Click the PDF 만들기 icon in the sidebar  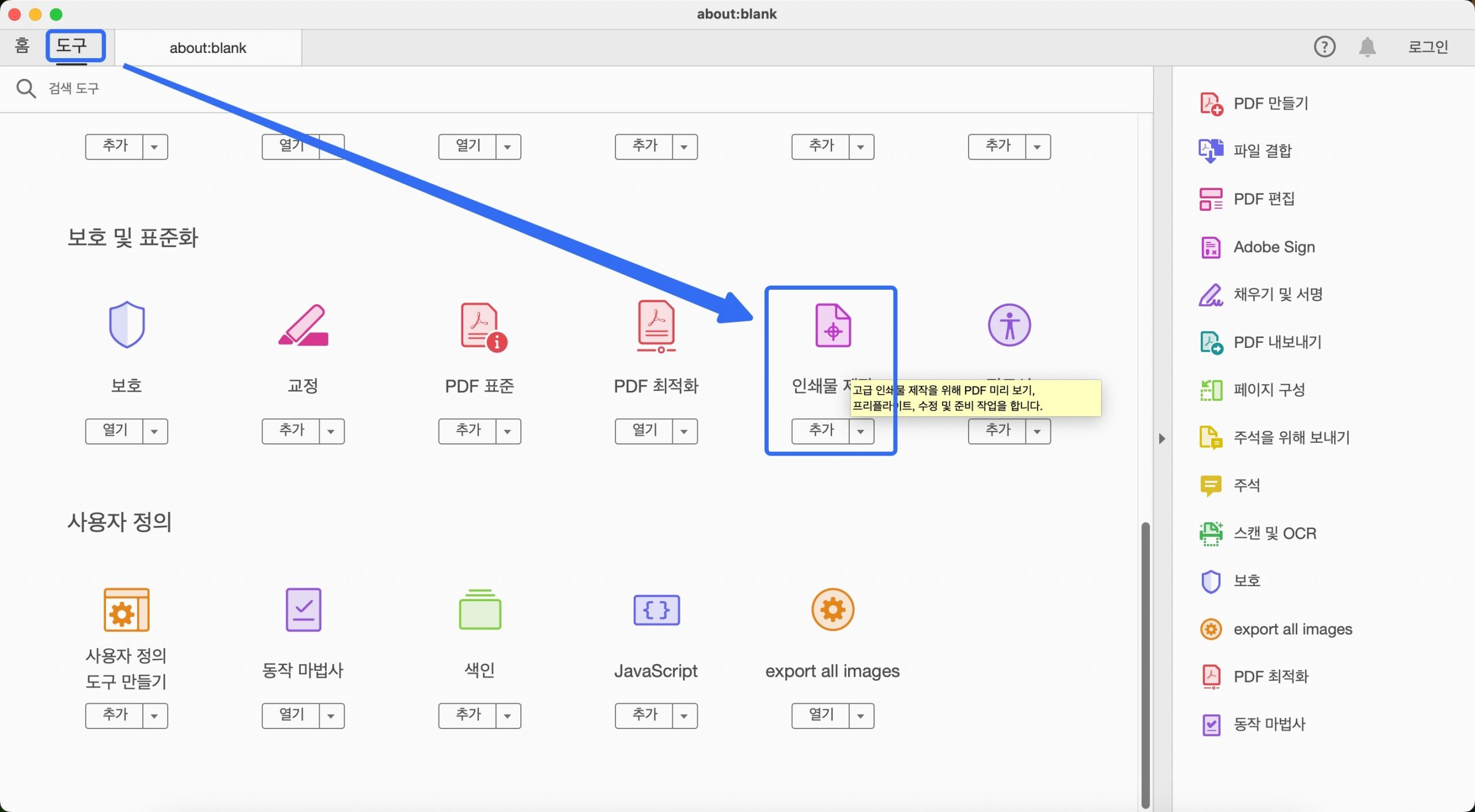coord(1211,104)
